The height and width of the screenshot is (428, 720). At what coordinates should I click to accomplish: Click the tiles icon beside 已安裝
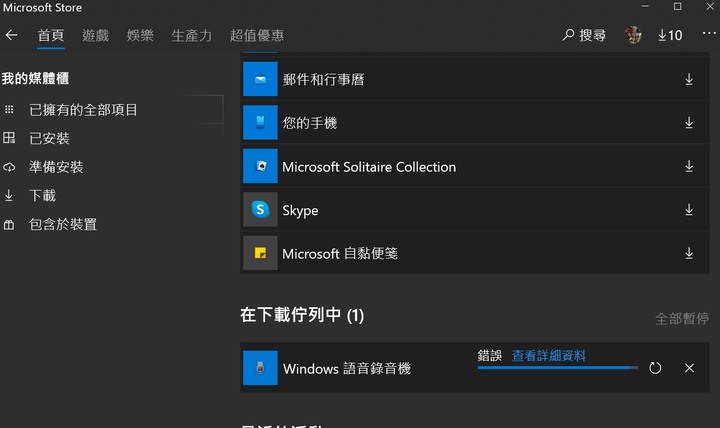coord(9,138)
